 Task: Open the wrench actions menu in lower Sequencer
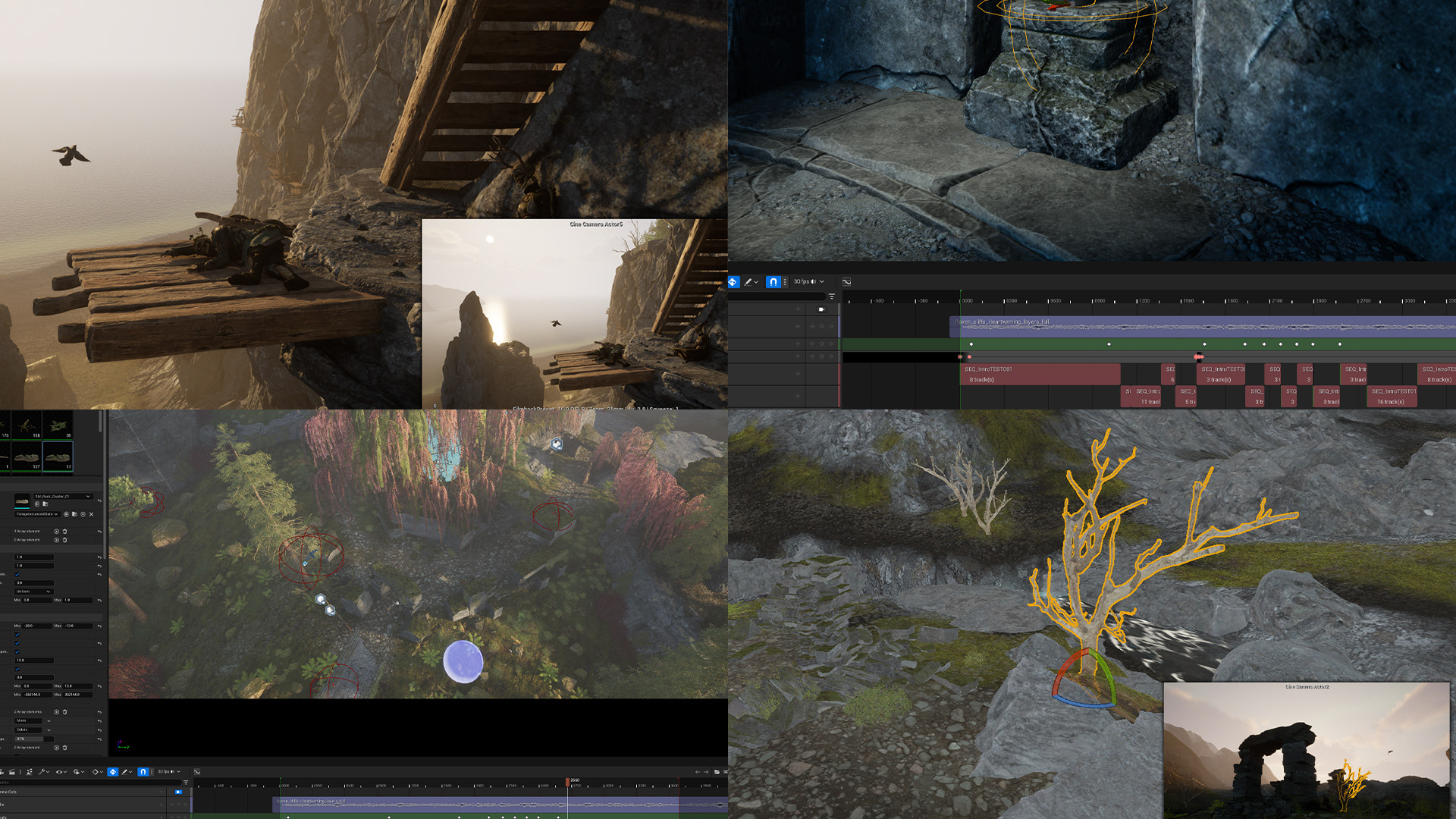(42, 772)
